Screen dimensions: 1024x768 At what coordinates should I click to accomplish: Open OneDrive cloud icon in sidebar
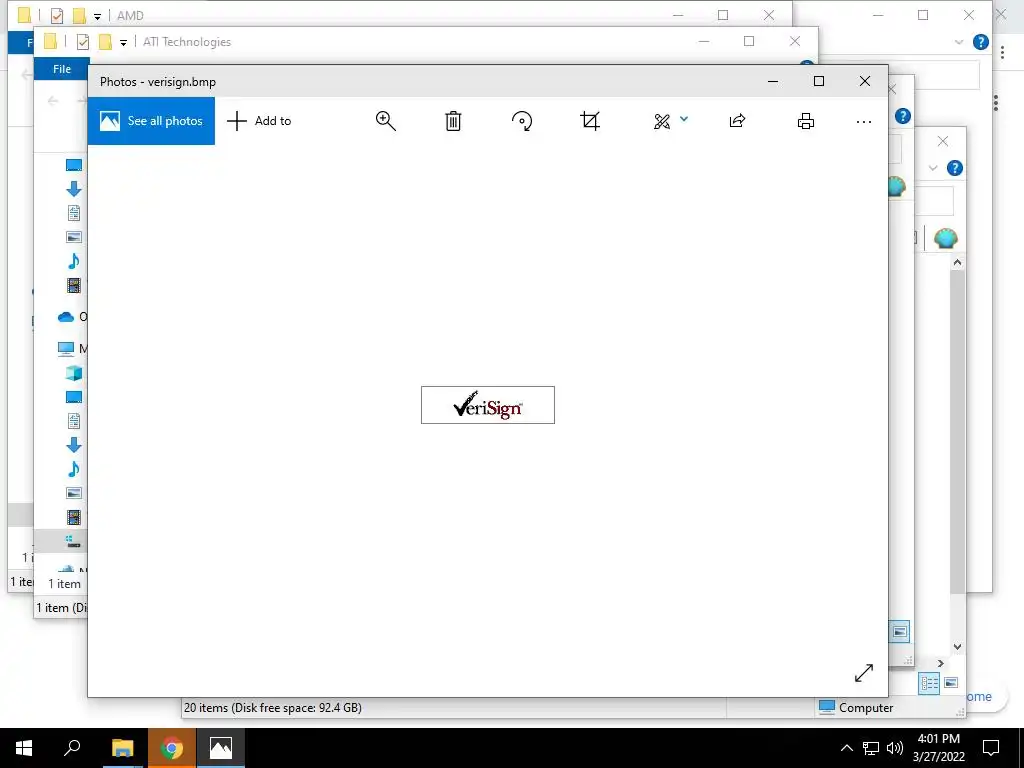(x=66, y=317)
